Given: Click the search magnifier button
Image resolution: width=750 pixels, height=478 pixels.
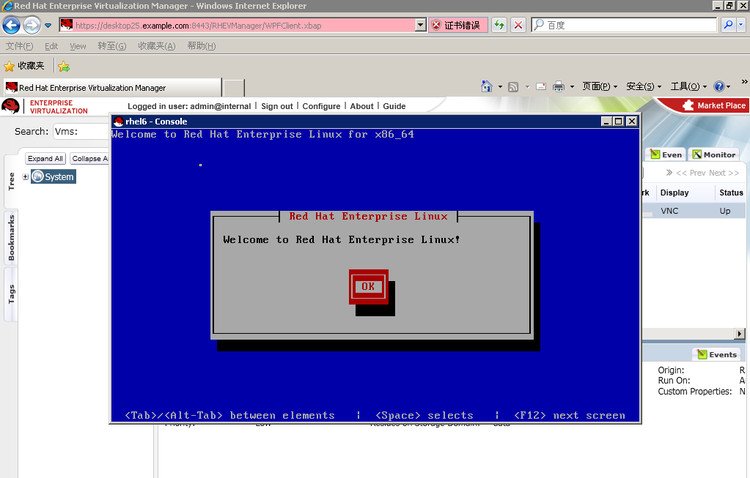Looking at the screenshot, I should (728, 25).
